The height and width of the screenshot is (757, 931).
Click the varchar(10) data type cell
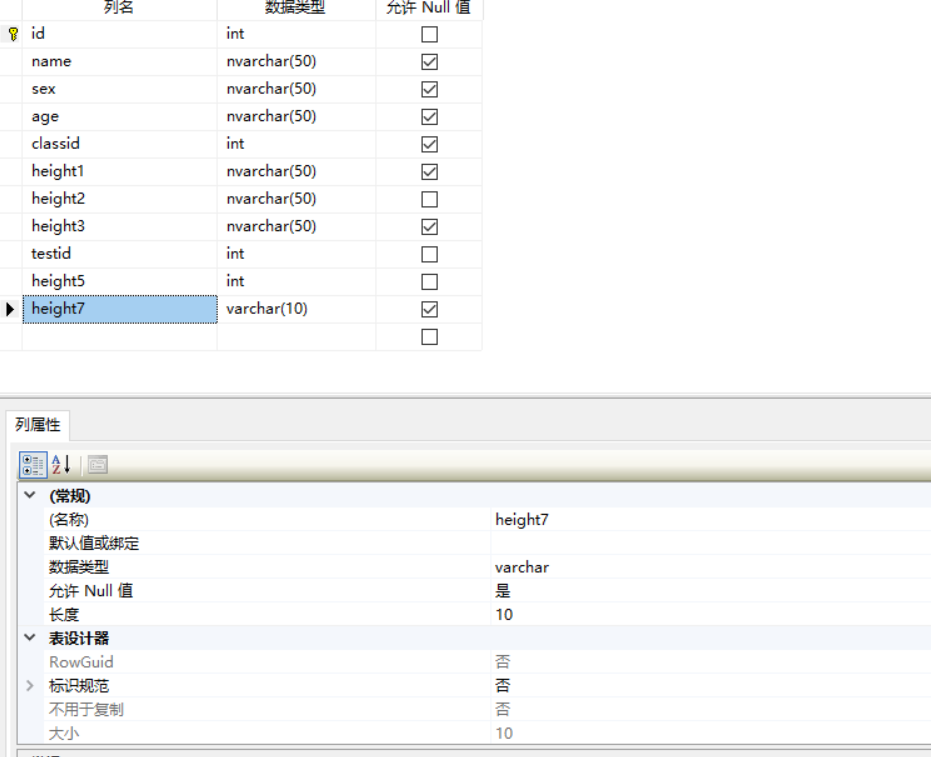click(x=296, y=309)
